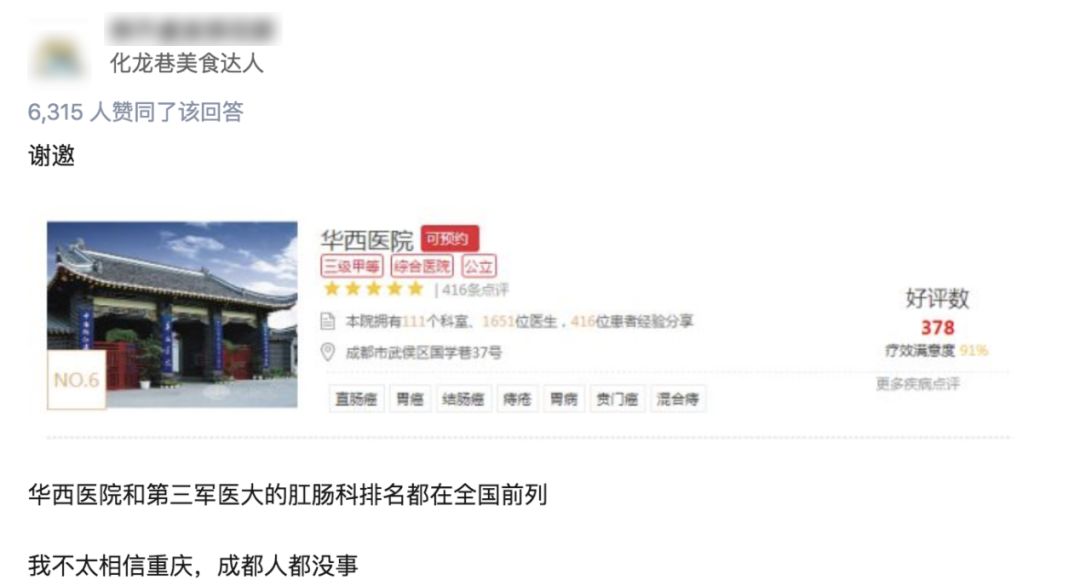The width and height of the screenshot is (1080, 586).
Task: Open the blurred username link
Action: (192, 30)
